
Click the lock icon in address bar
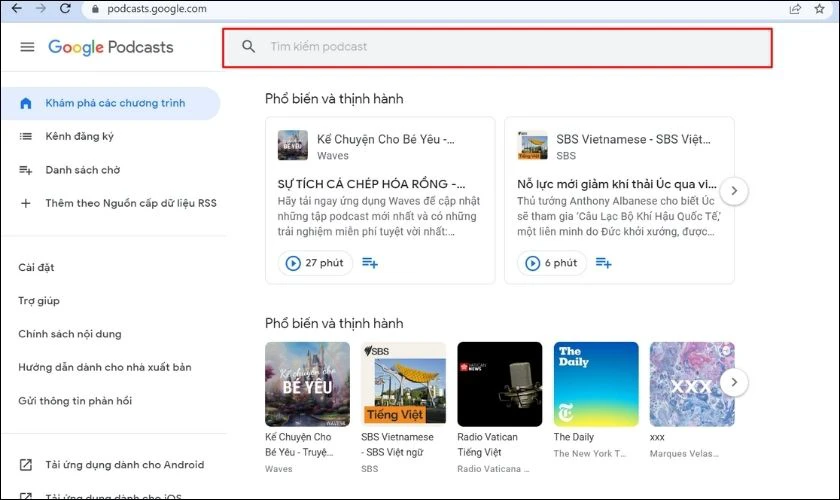tap(95, 9)
